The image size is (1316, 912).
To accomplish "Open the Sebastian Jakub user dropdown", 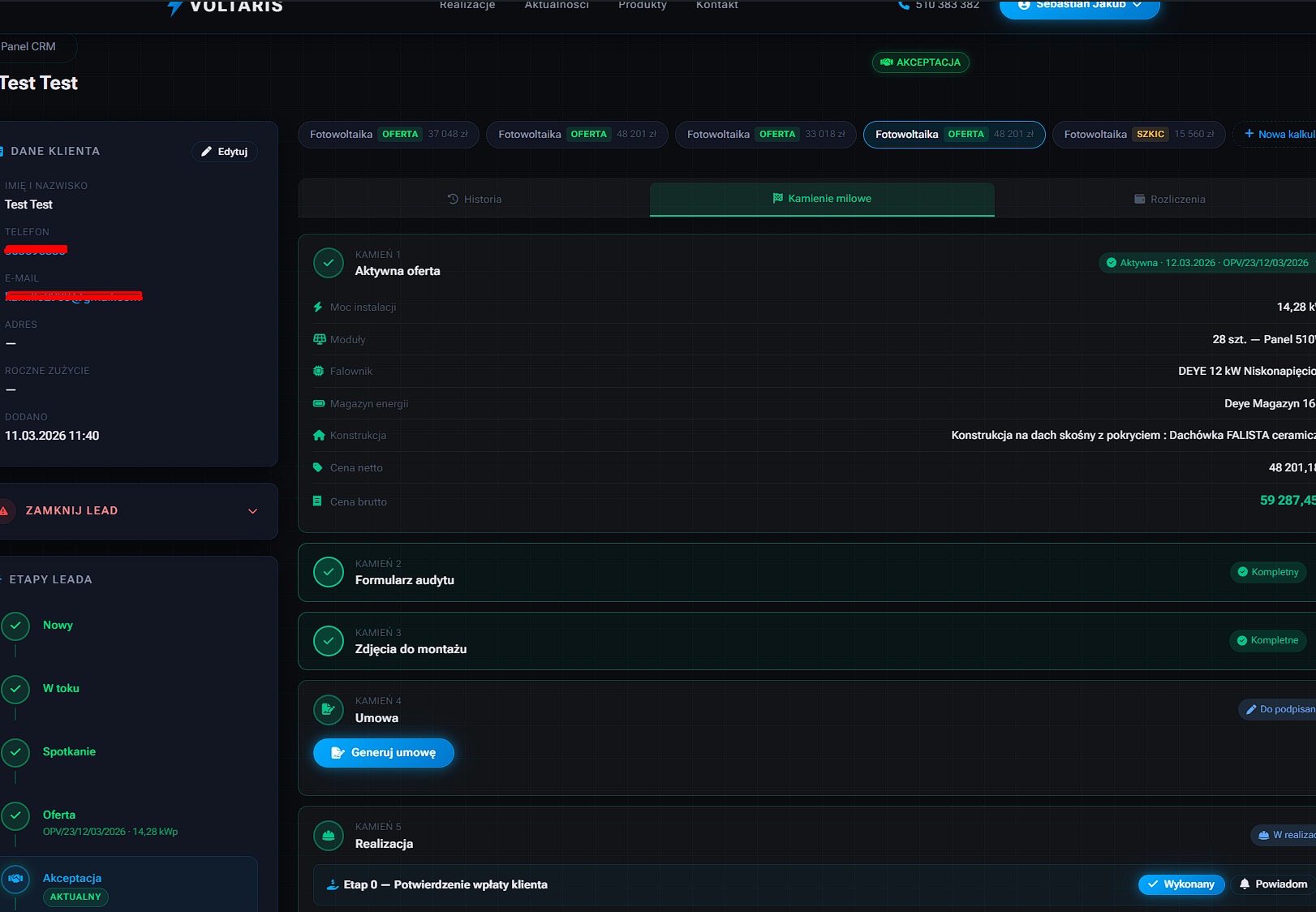I will (x=1079, y=6).
